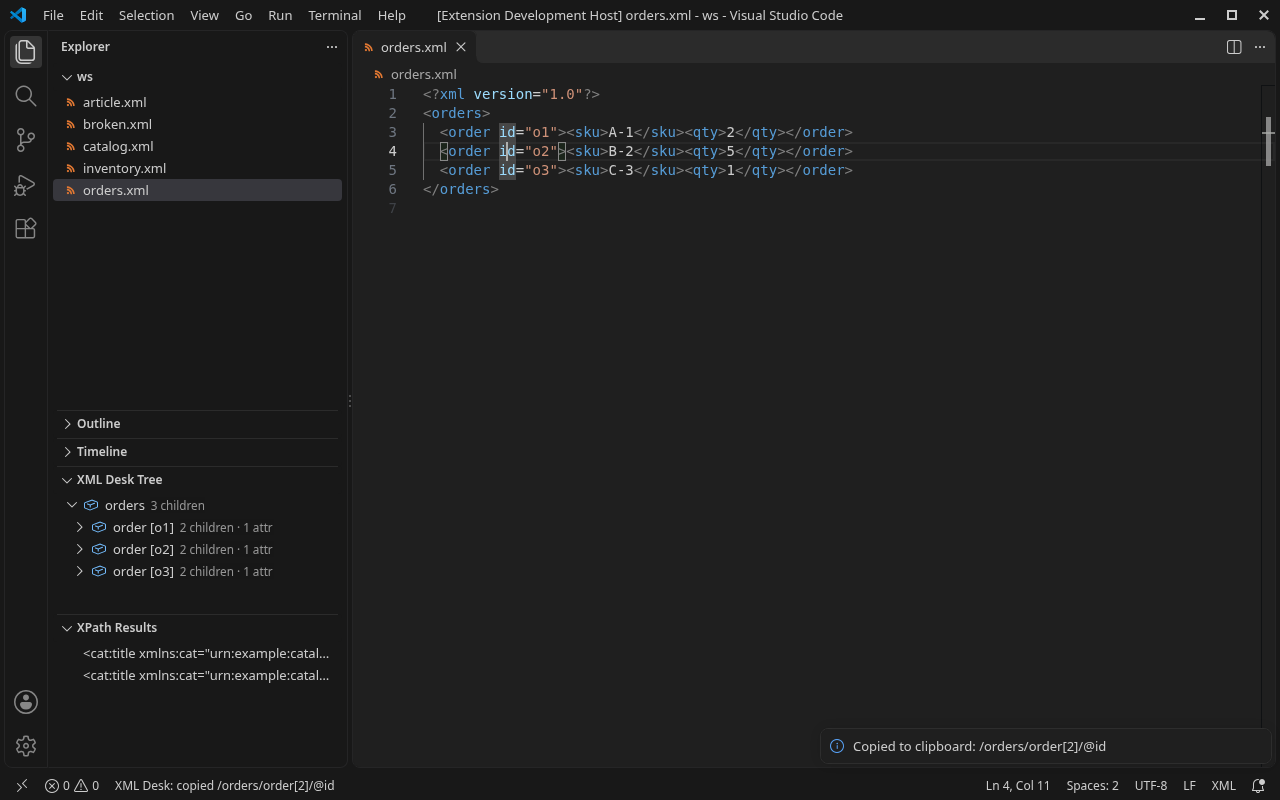Click the VS Code logo icon
Image resolution: width=1280 pixels, height=800 pixels.
(x=18, y=15)
